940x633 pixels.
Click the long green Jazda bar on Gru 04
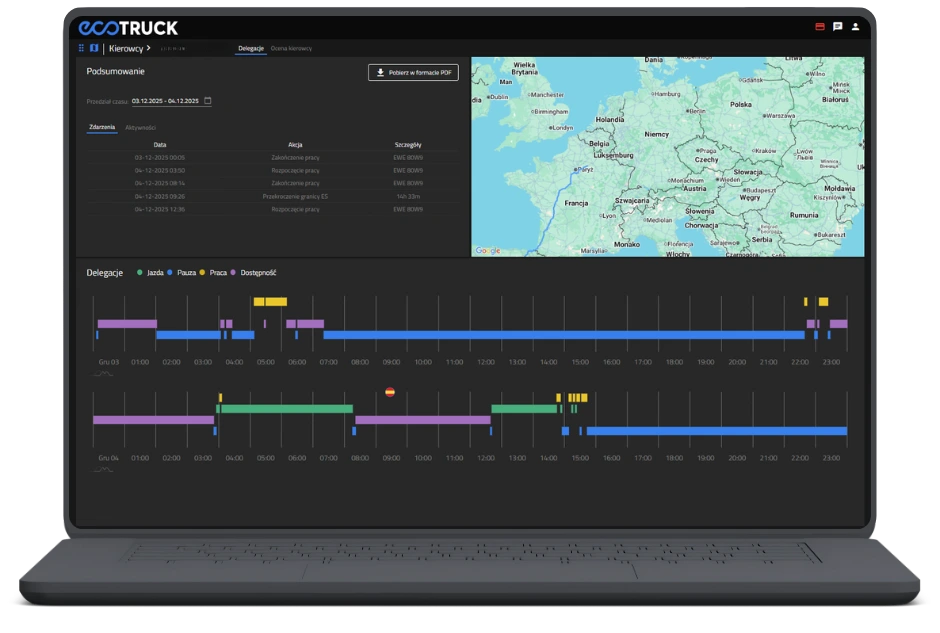point(286,409)
